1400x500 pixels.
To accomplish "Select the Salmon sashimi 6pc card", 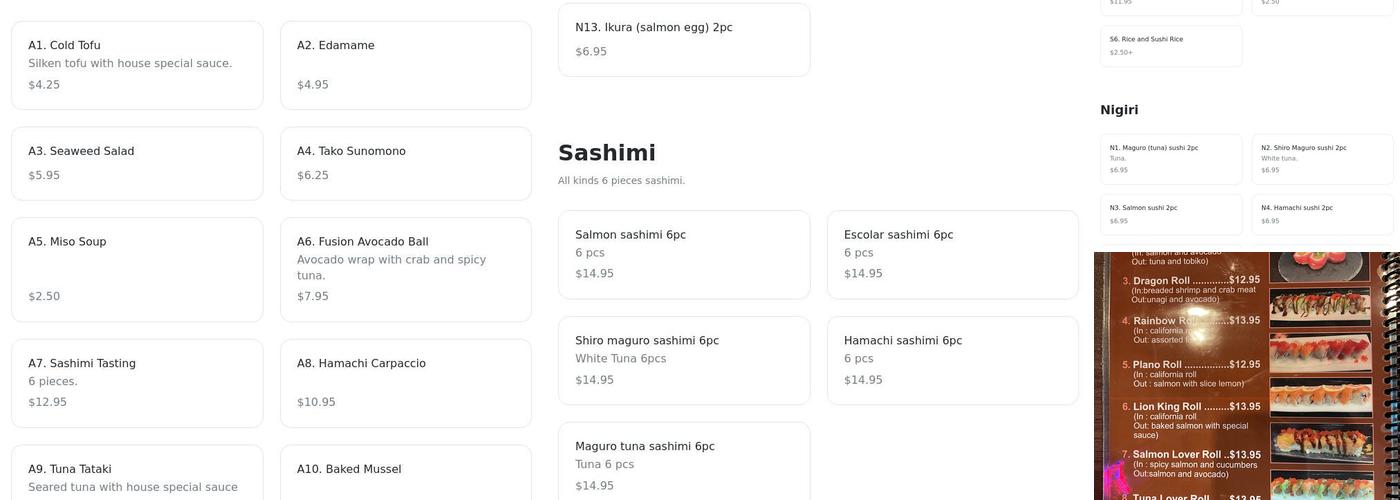I will pos(684,254).
